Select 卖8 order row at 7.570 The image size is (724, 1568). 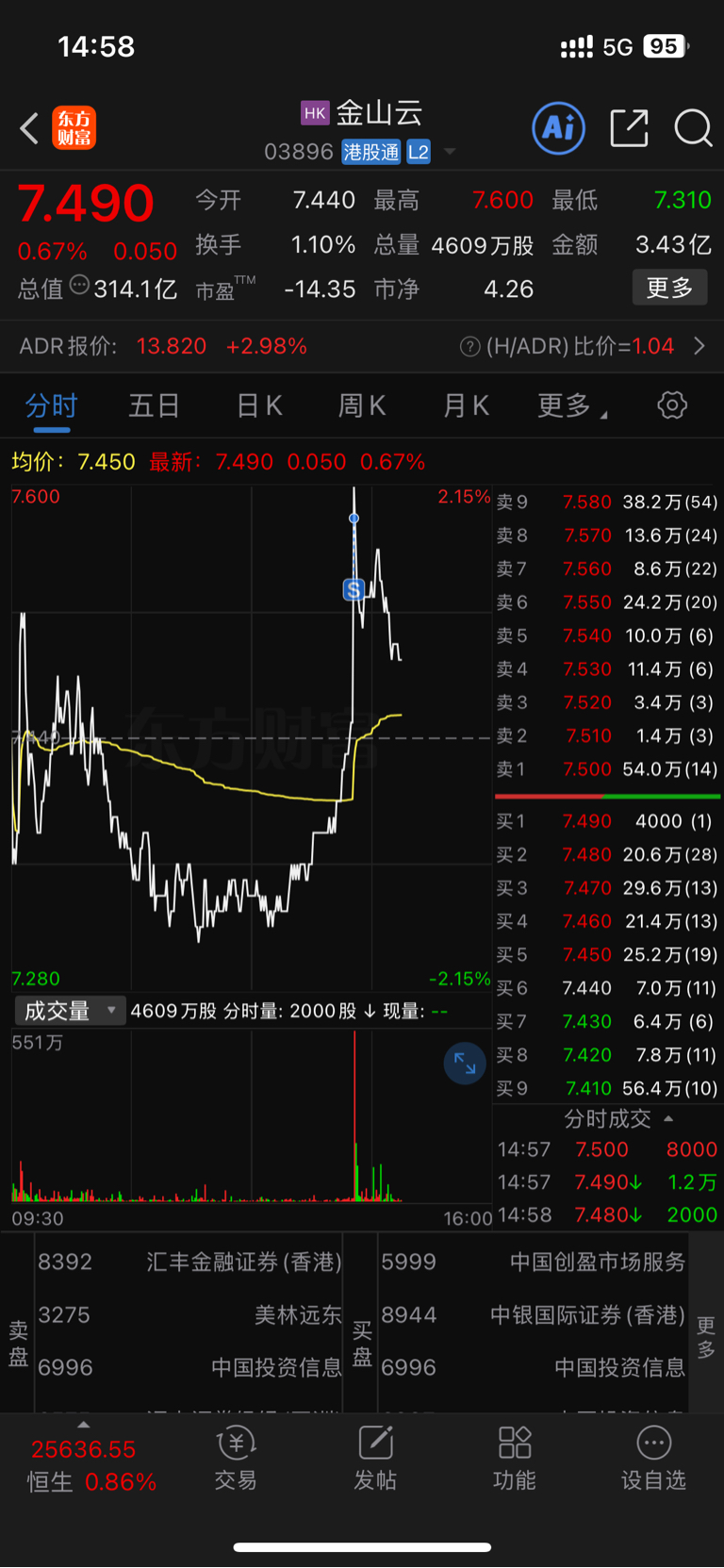(x=607, y=536)
